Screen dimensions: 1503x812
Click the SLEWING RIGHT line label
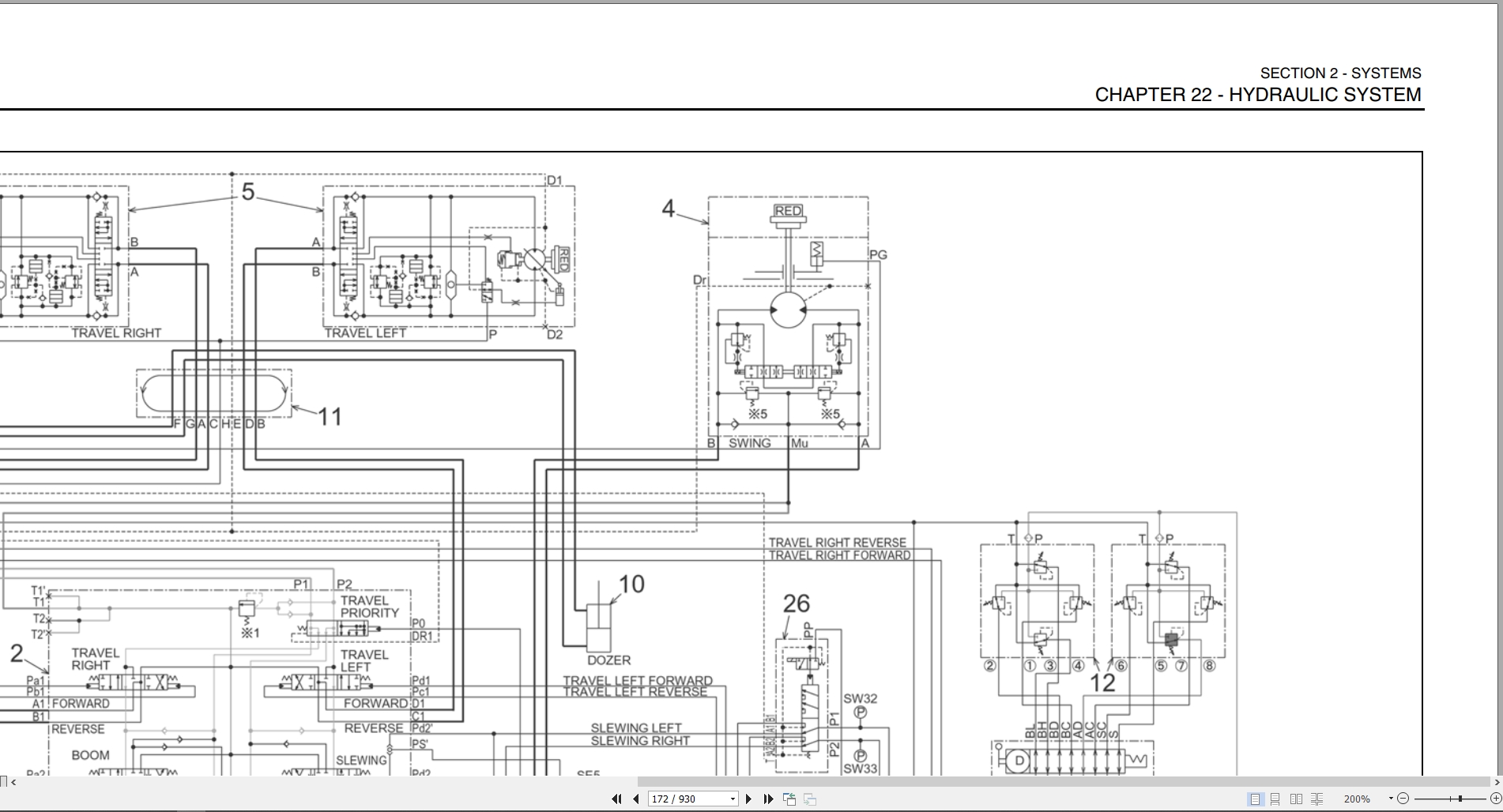pos(640,741)
